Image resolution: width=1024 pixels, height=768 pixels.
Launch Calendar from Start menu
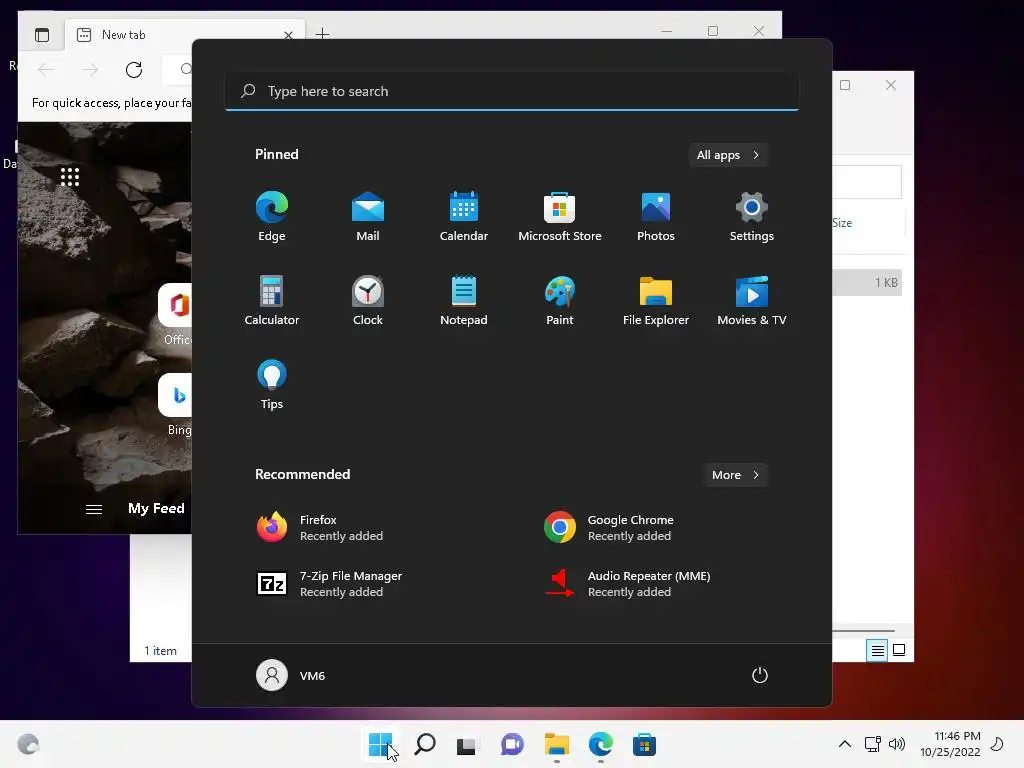[464, 217]
